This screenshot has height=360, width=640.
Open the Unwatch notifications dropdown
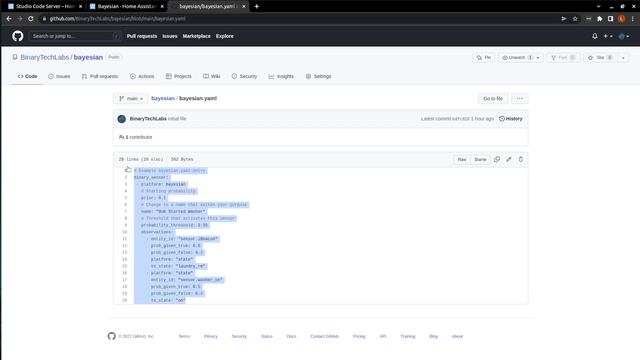(x=520, y=58)
